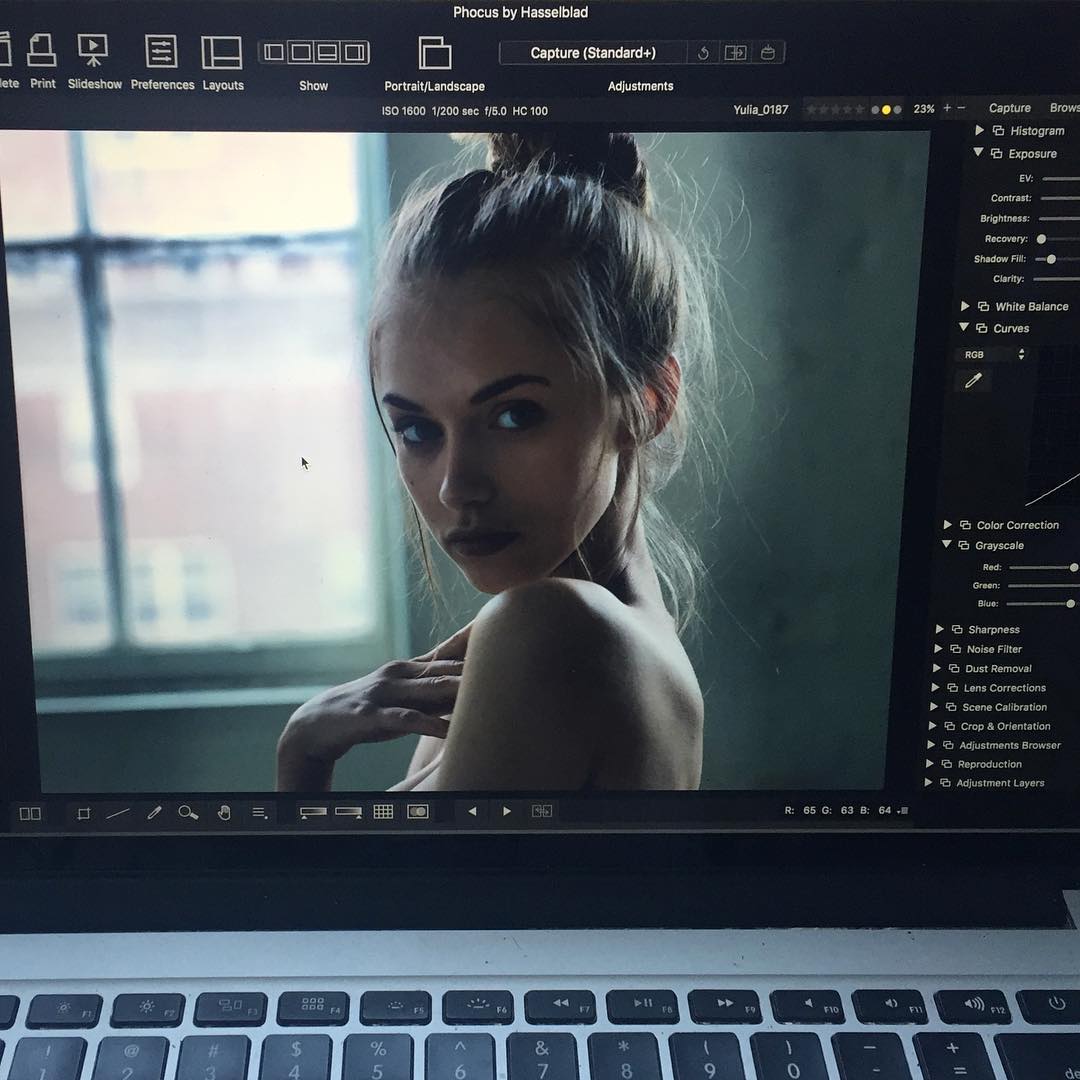This screenshot has width=1080, height=1080.
Task: Go to the next image arrow
Action: (x=507, y=812)
